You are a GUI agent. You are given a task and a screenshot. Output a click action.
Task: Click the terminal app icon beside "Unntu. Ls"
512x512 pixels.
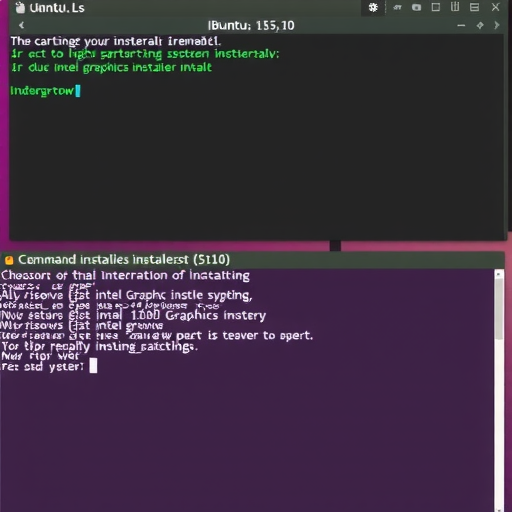point(20,8)
